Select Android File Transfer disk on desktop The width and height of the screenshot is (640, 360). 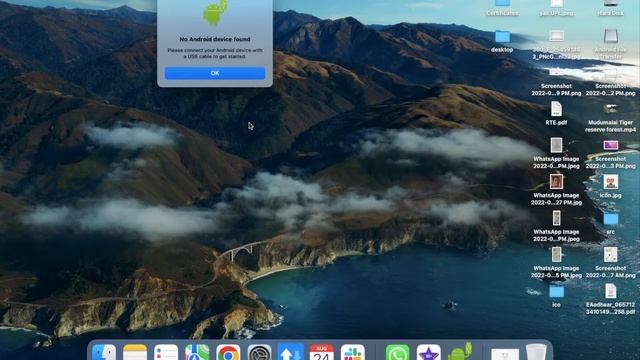tap(611, 36)
